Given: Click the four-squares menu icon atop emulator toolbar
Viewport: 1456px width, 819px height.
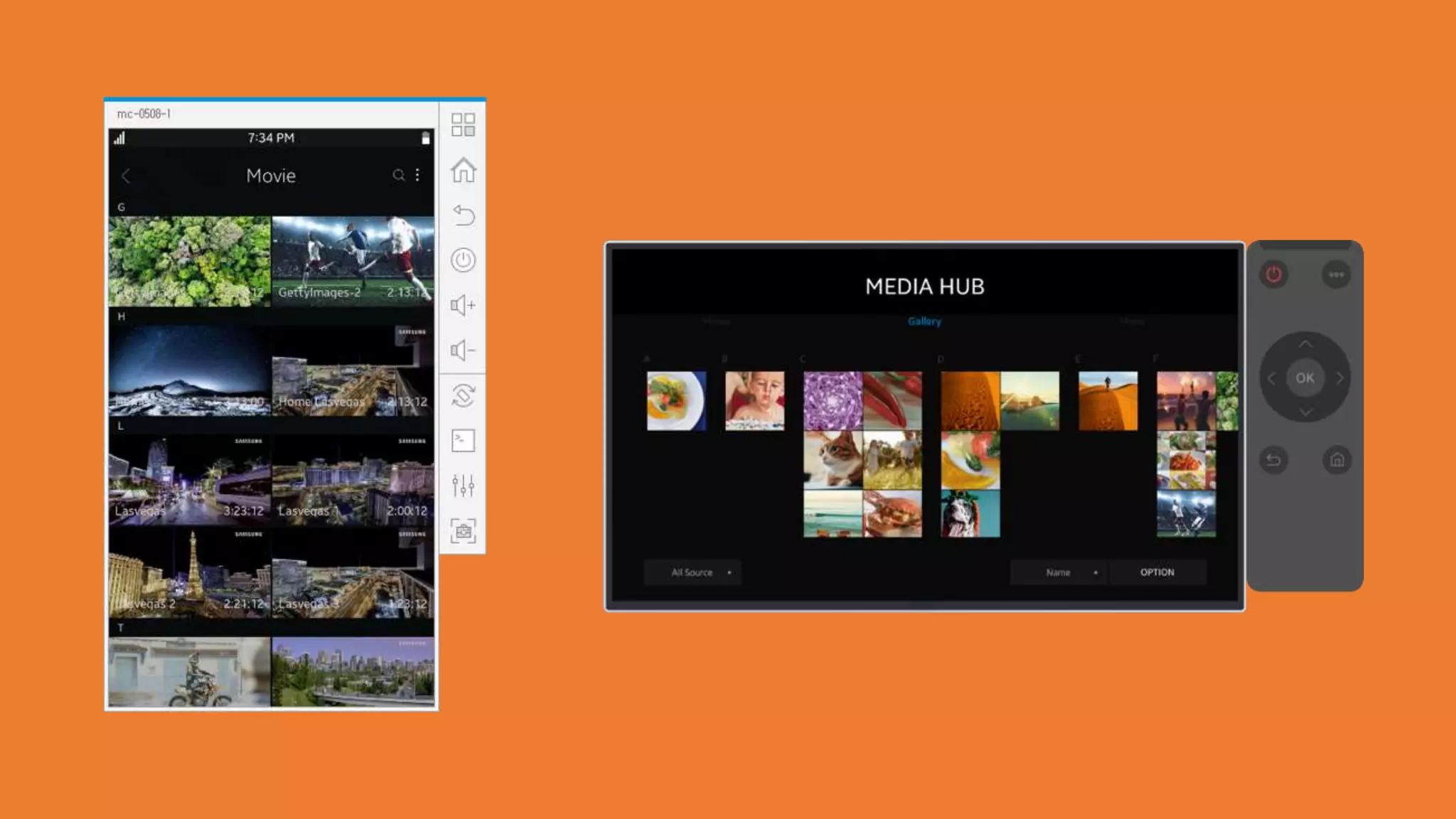Looking at the screenshot, I should (x=463, y=124).
